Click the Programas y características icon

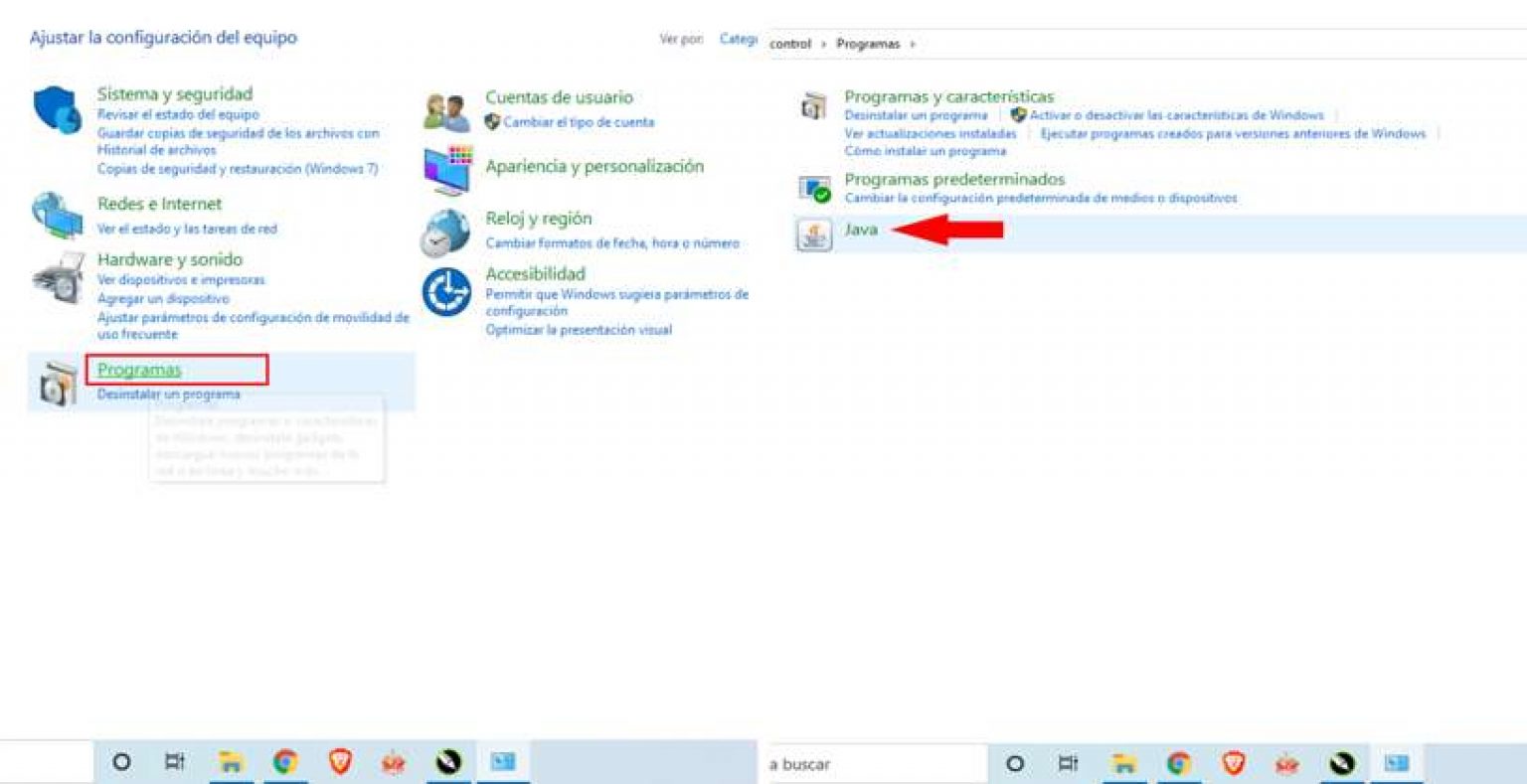pyautogui.click(x=814, y=105)
